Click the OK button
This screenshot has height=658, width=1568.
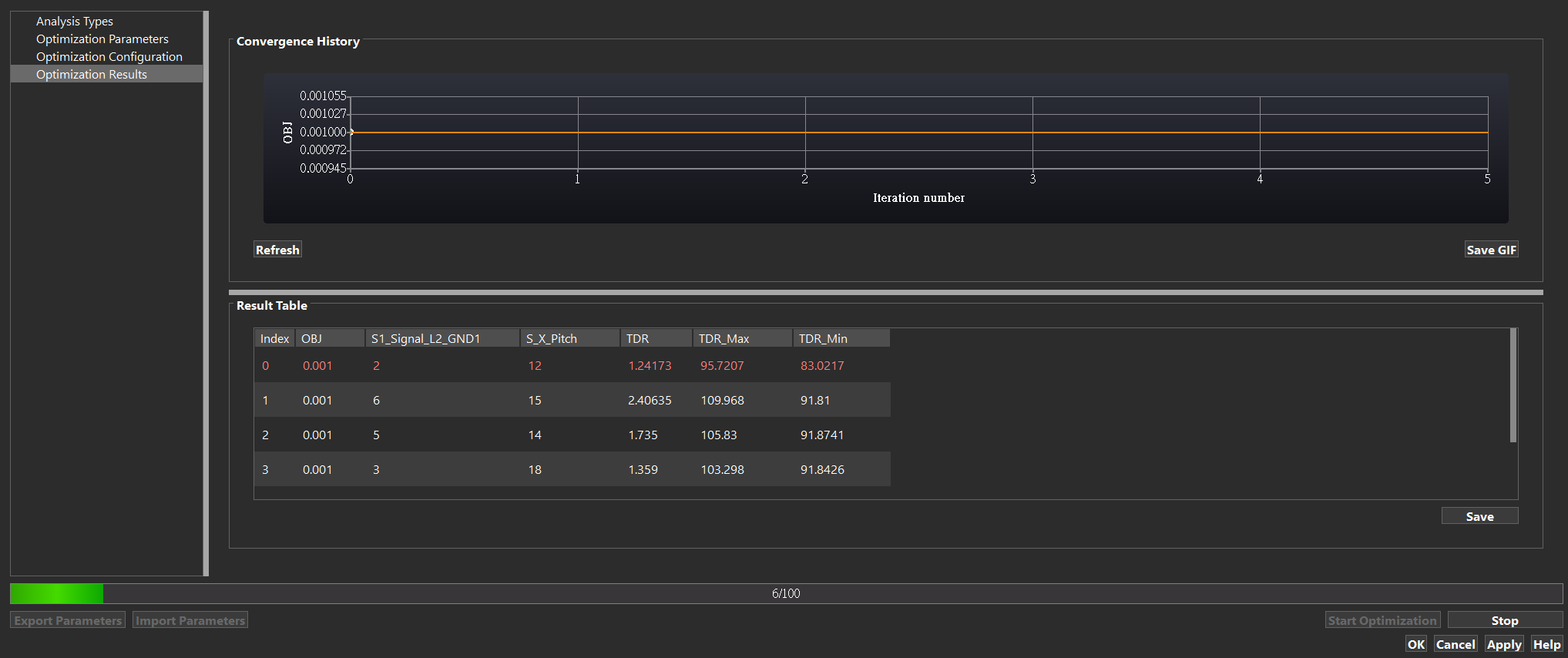pos(1416,644)
